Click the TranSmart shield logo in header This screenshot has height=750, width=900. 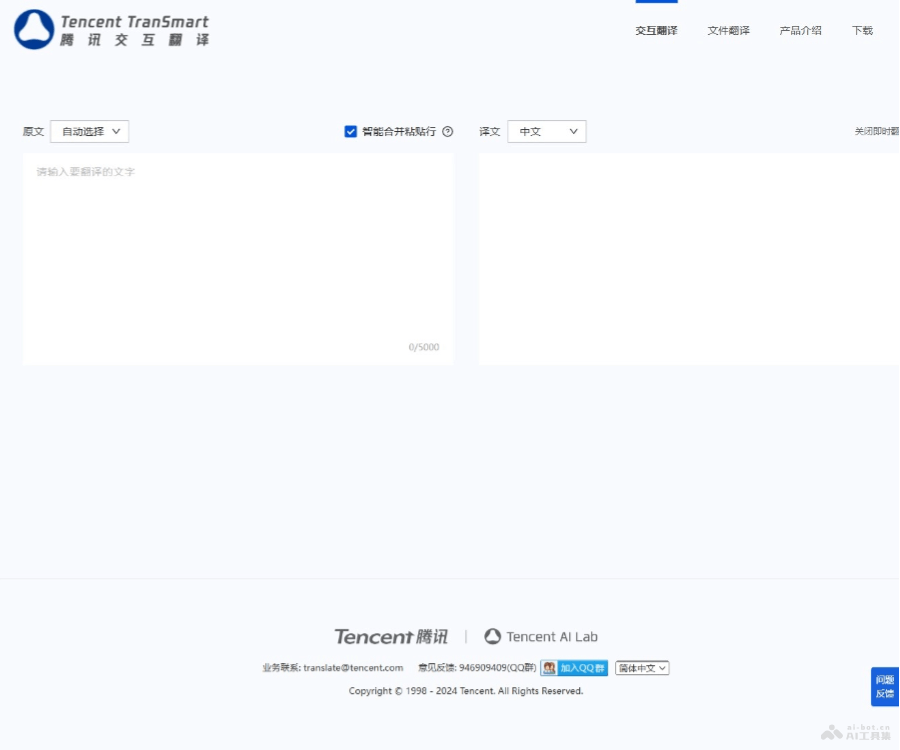click(32, 29)
